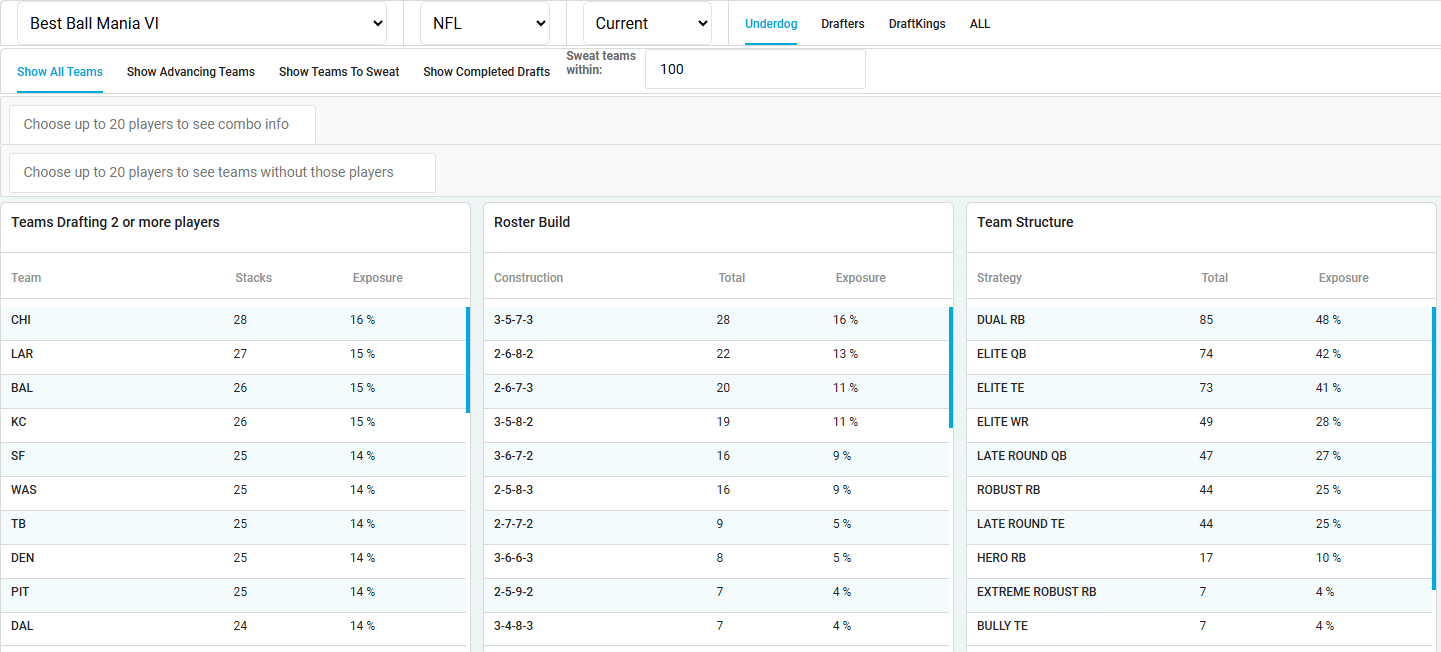Switch to the Underdog tab
1441x652 pixels.
pos(771,24)
